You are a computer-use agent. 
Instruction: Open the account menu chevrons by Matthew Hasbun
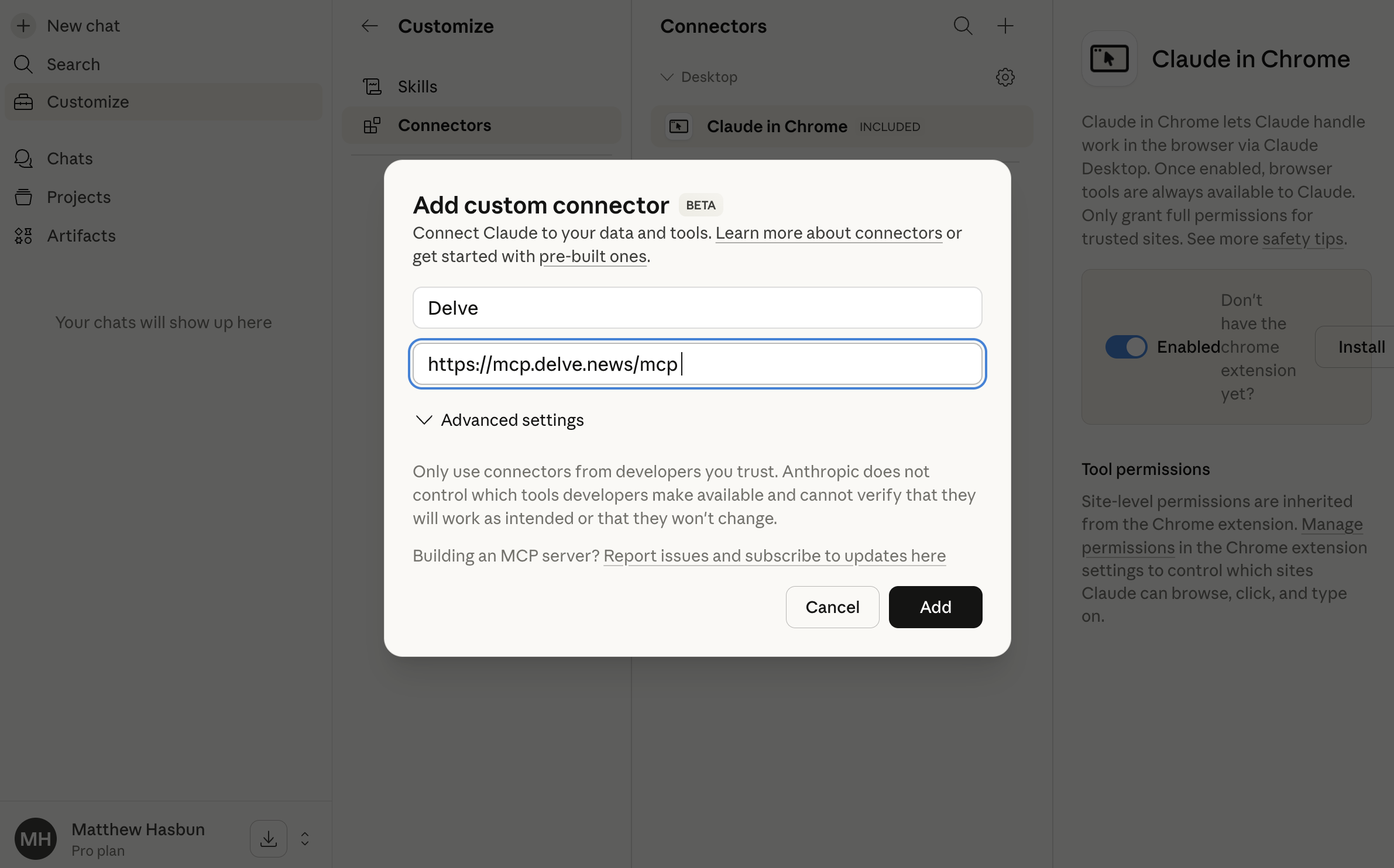[x=305, y=839]
